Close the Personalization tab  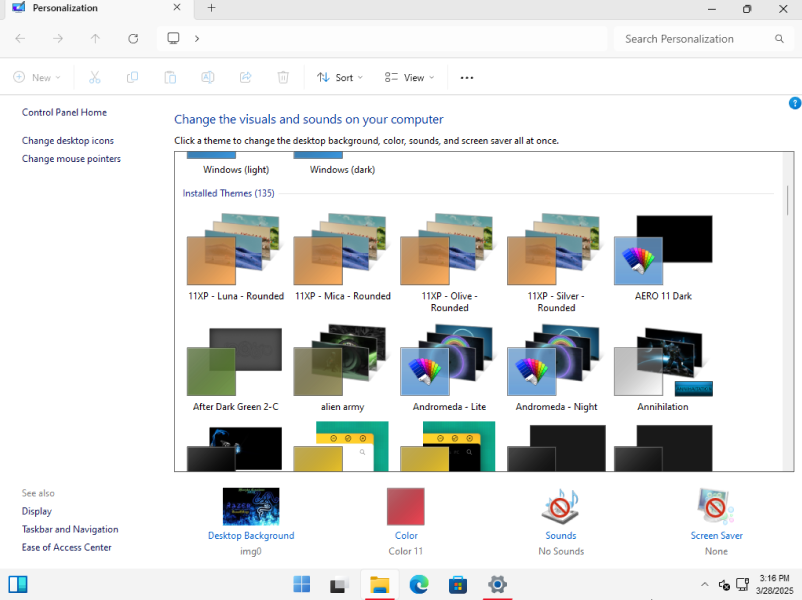pos(176,7)
